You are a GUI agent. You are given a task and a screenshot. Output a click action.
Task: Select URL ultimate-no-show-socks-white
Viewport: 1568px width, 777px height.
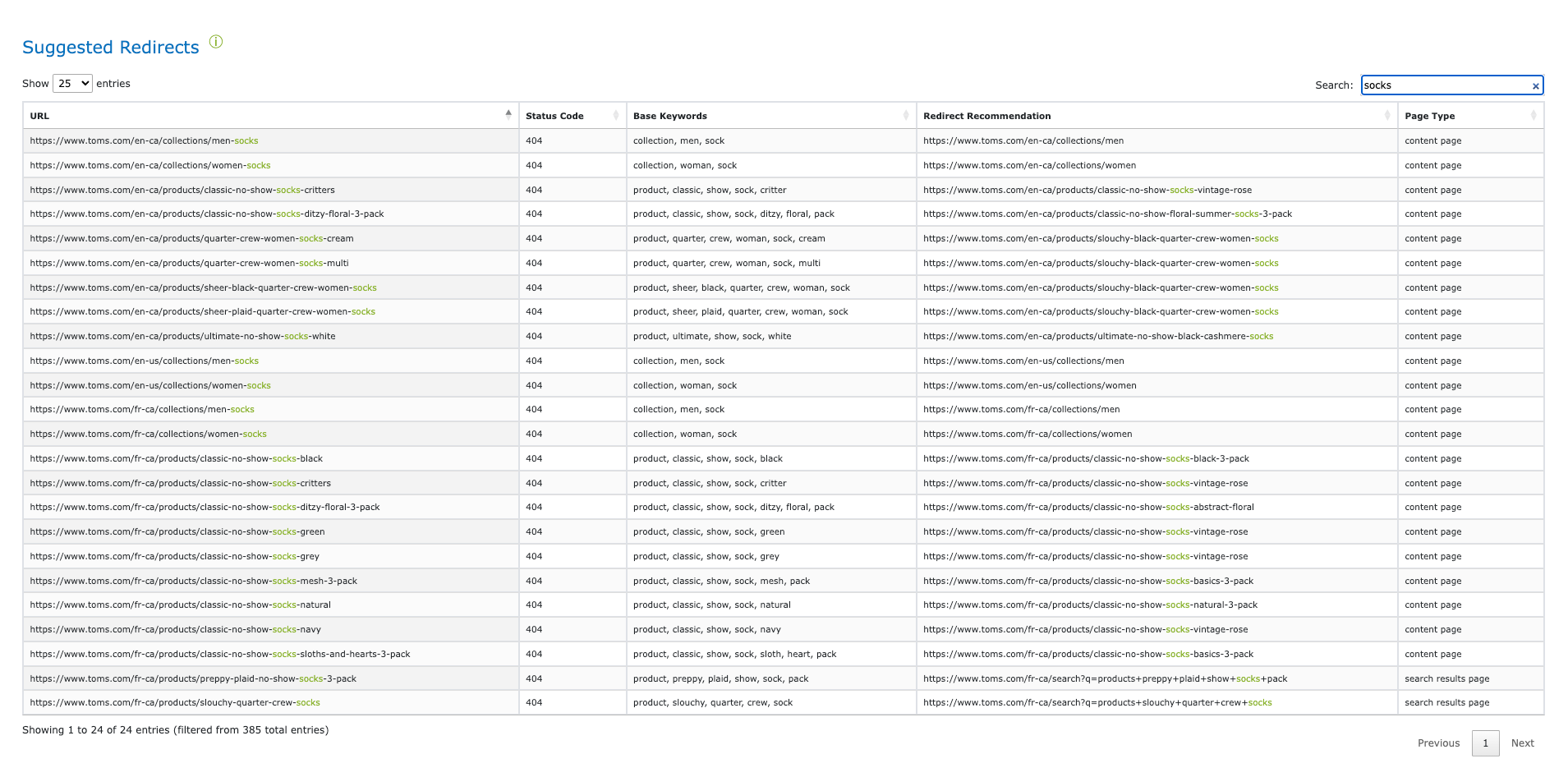[x=182, y=336]
